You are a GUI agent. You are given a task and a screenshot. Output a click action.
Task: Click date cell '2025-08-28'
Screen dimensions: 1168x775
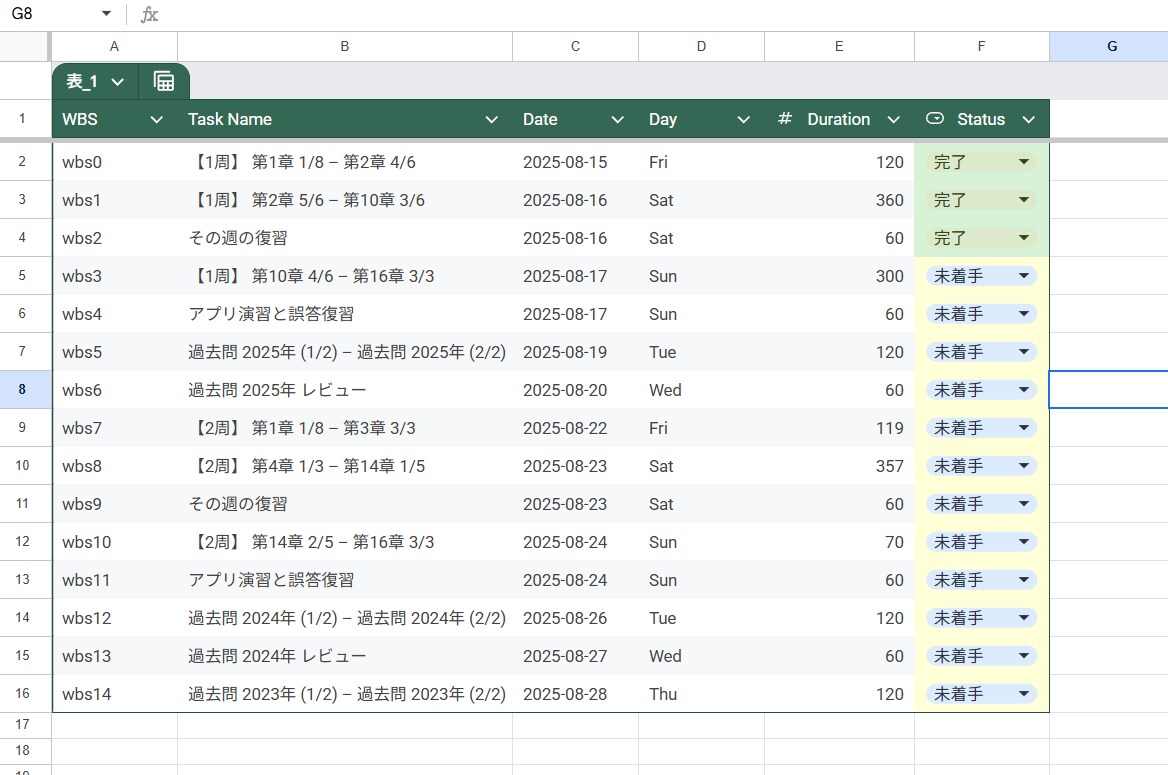tap(575, 694)
